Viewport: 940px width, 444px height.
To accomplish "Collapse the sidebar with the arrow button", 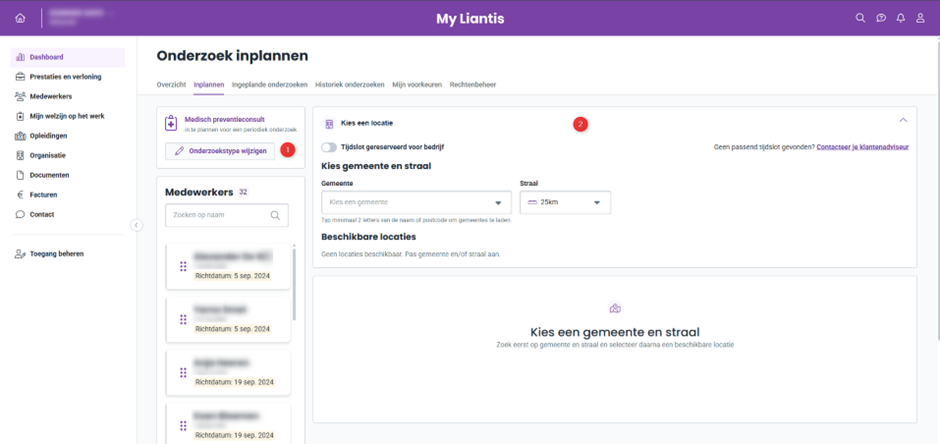I will tap(137, 225).
